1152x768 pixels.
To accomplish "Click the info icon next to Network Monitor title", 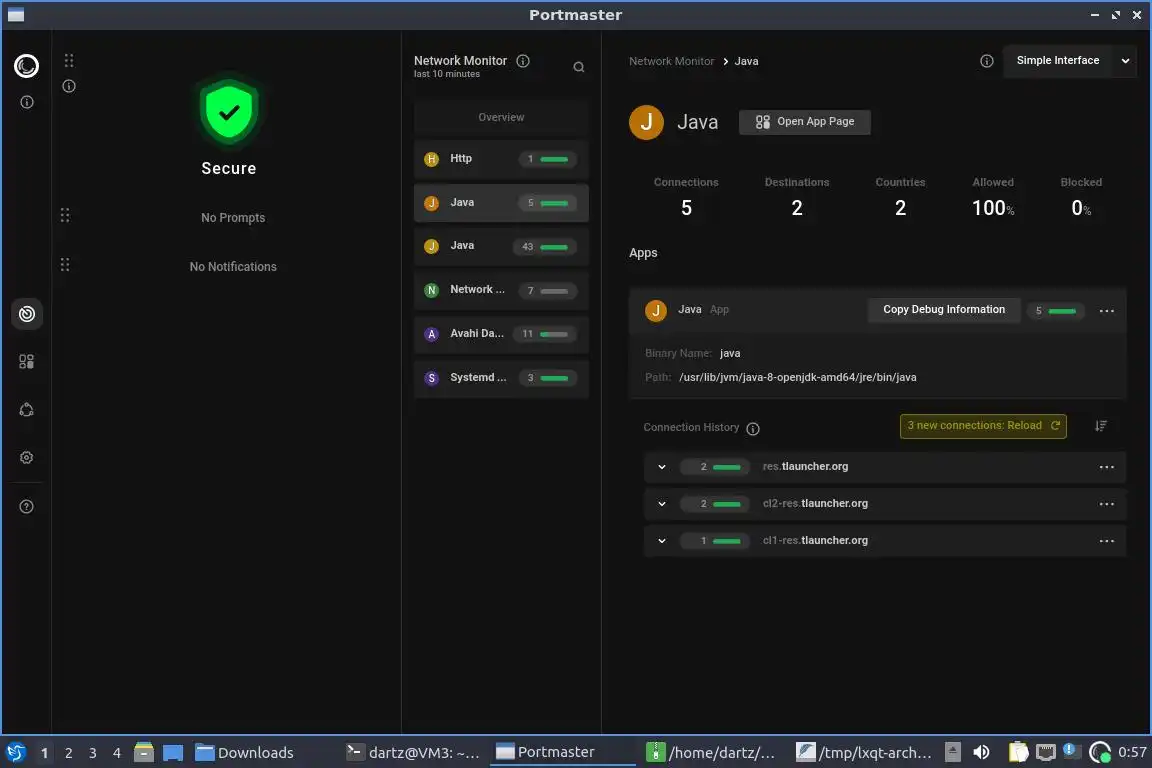I will point(523,61).
